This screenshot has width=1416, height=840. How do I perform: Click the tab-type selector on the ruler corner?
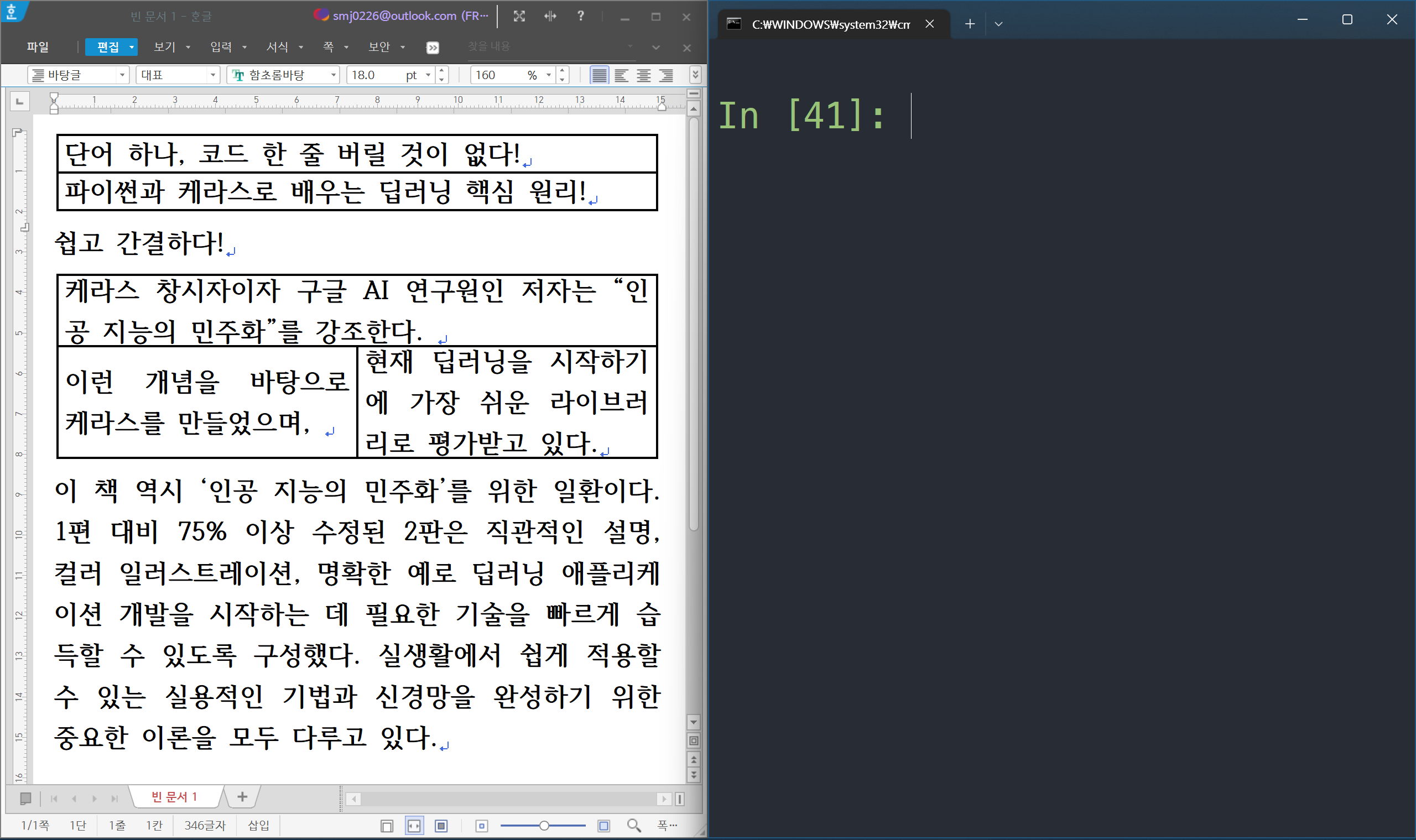(19, 101)
